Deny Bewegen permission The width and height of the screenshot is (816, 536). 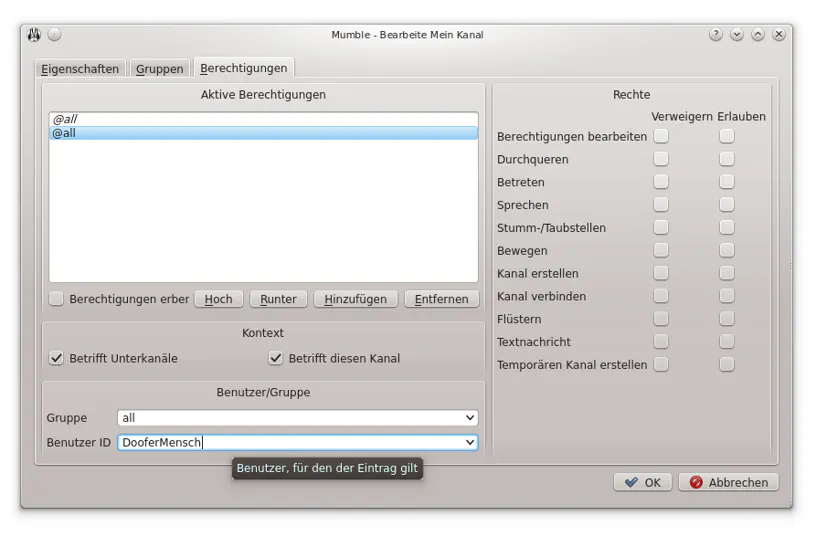[661, 250]
